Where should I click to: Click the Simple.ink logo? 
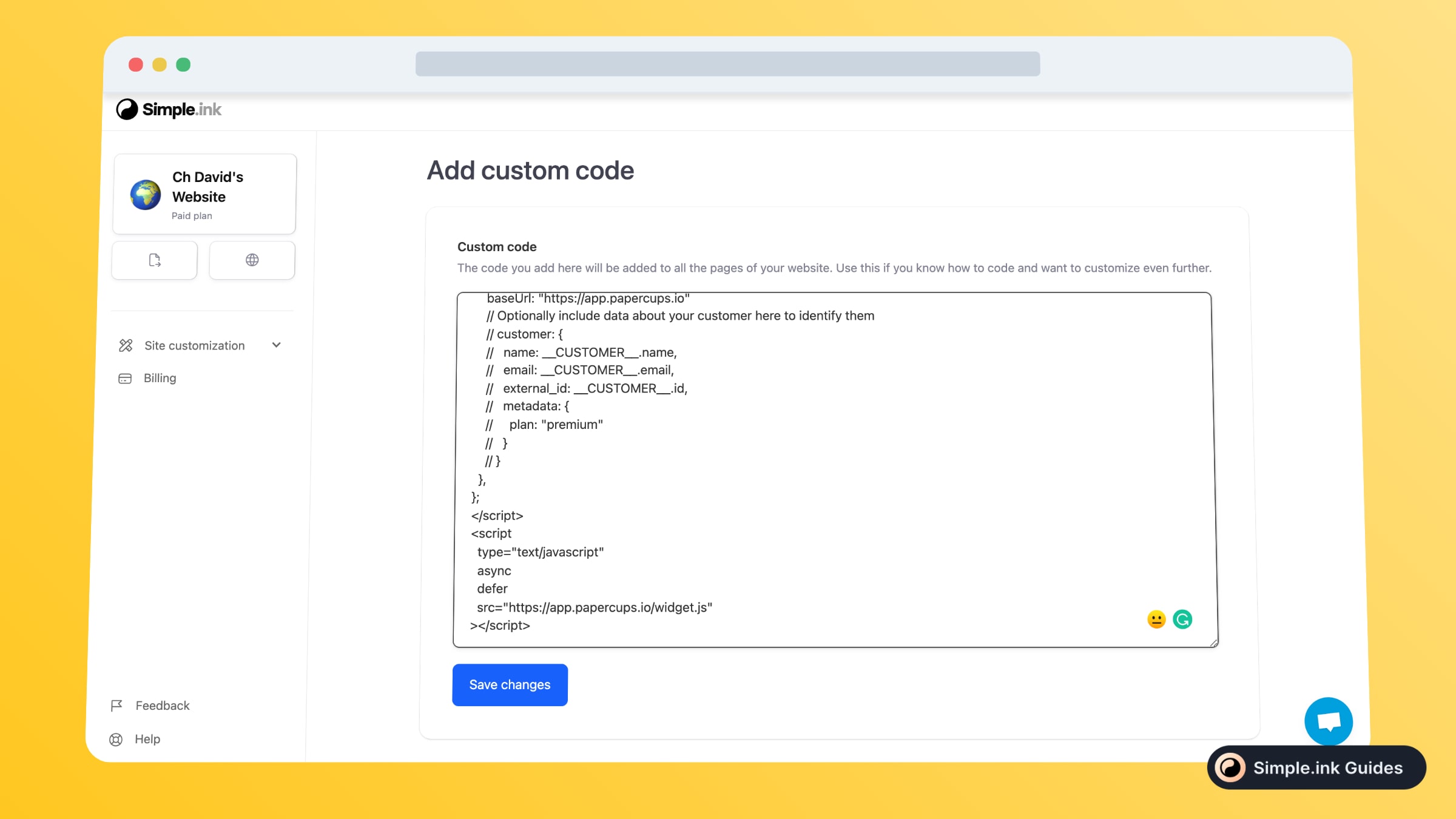coord(169,109)
